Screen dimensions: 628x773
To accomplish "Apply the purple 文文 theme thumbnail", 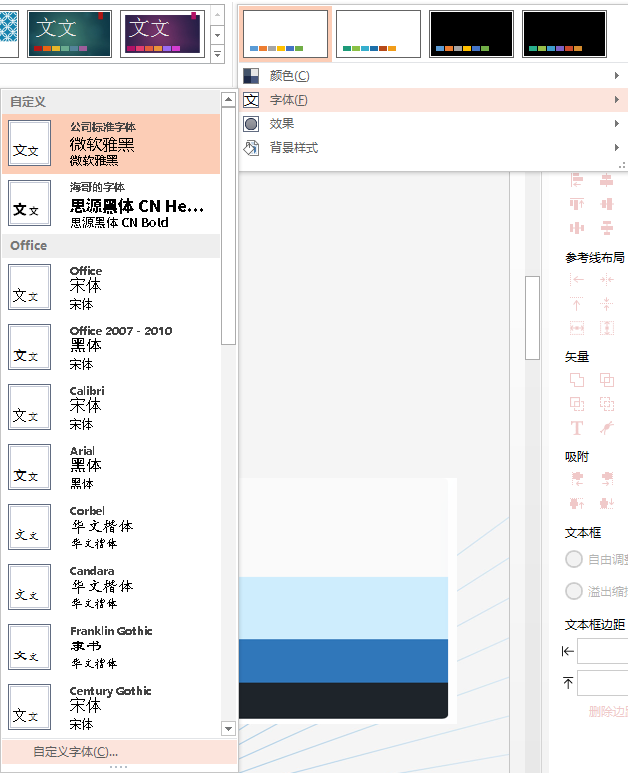I will coord(162,34).
